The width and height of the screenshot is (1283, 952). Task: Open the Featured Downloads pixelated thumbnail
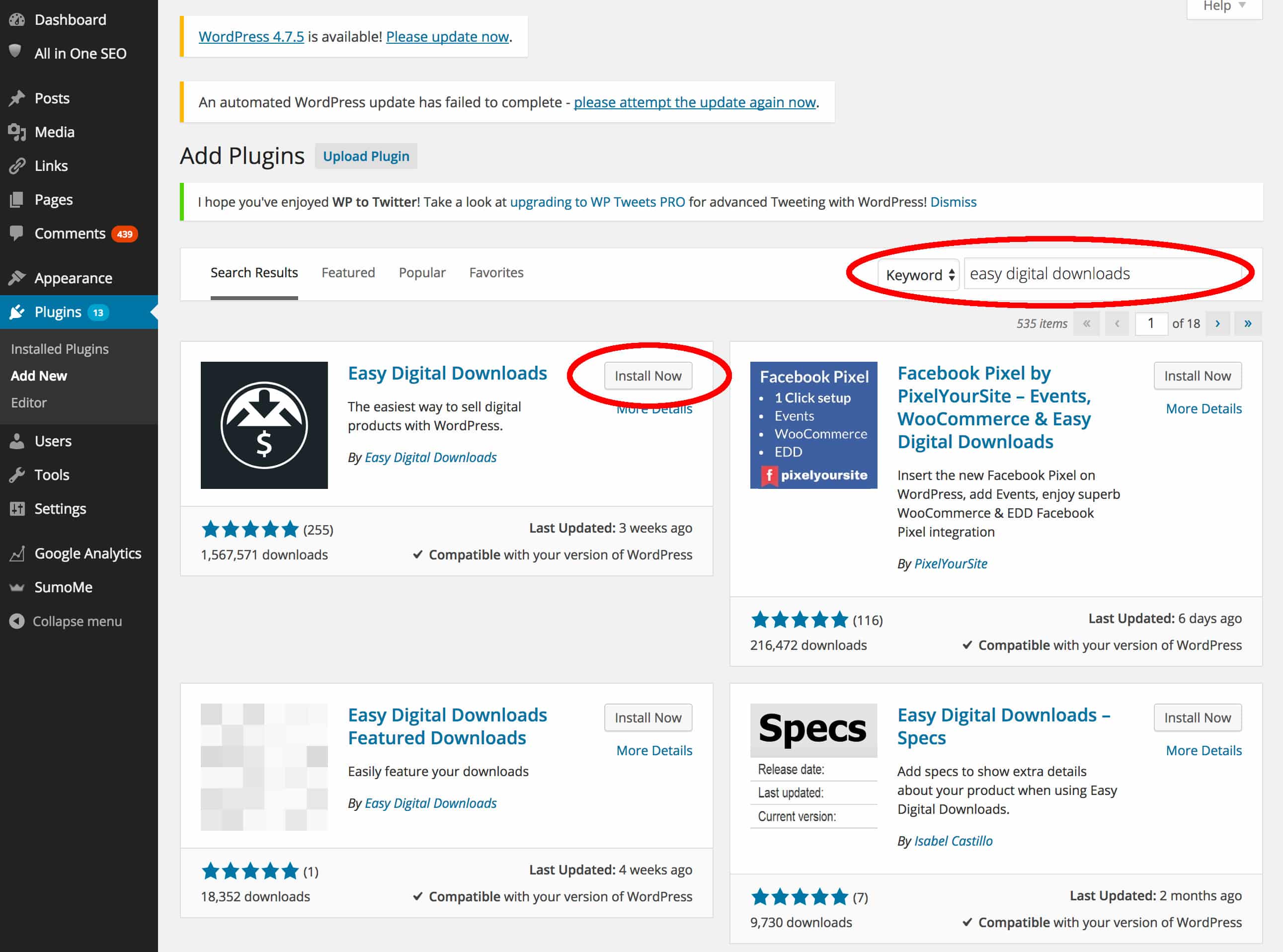(264, 767)
